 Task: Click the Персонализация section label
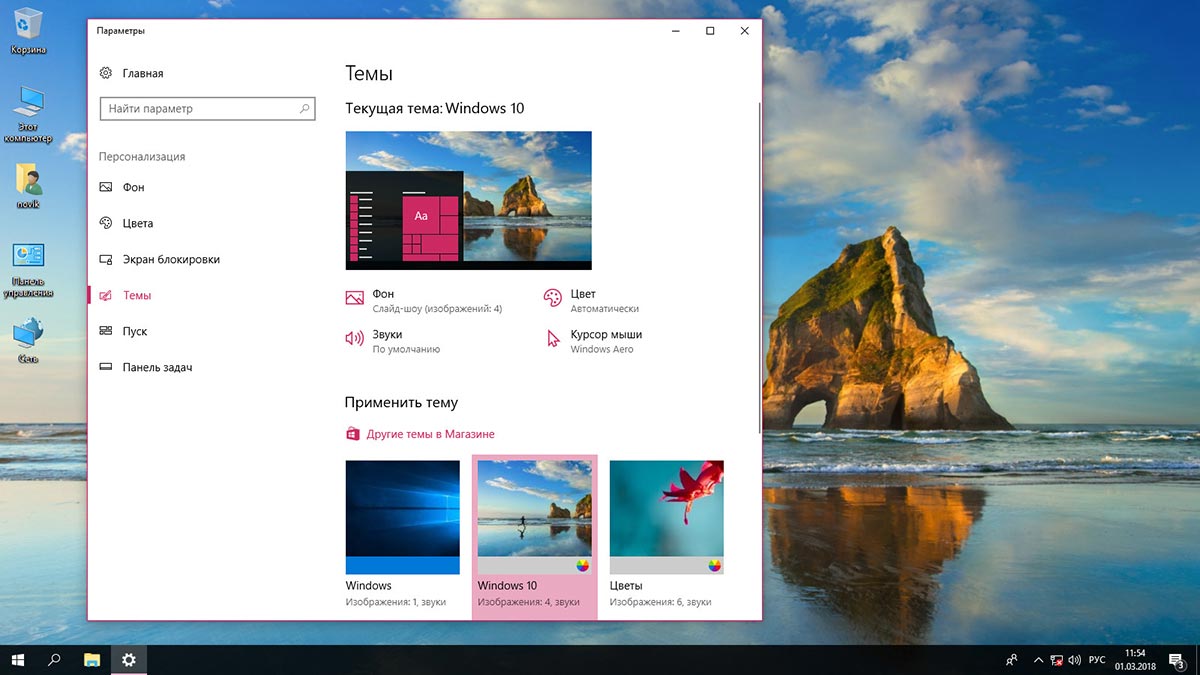point(142,157)
